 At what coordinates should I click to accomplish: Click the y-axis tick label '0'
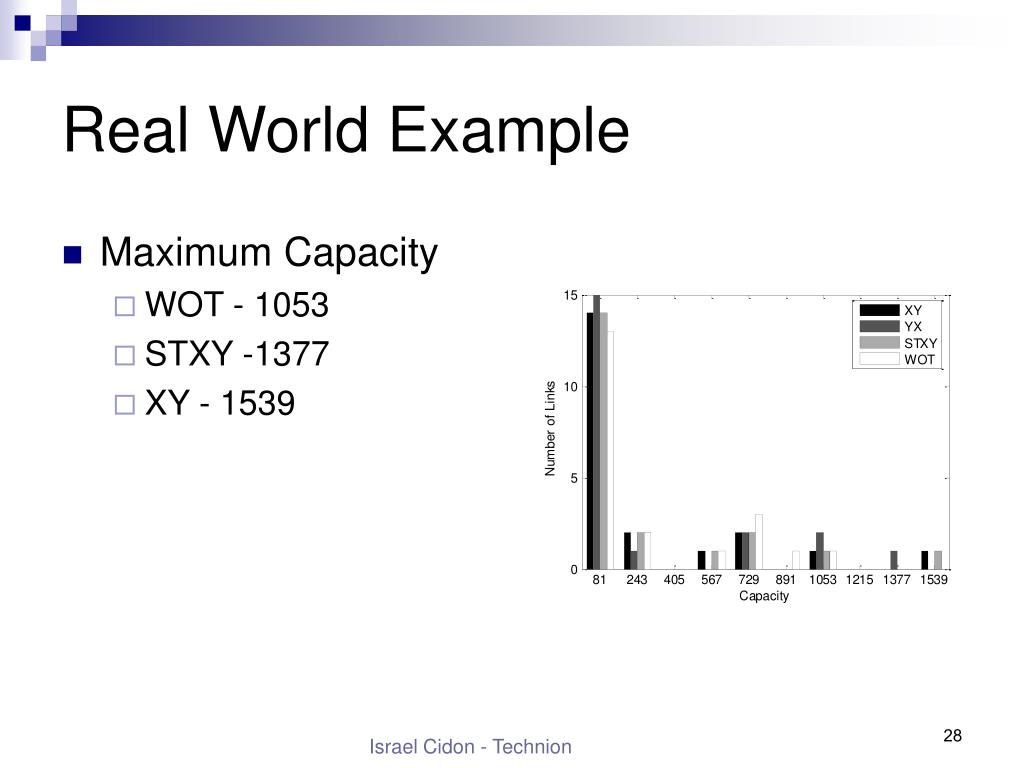[574, 570]
